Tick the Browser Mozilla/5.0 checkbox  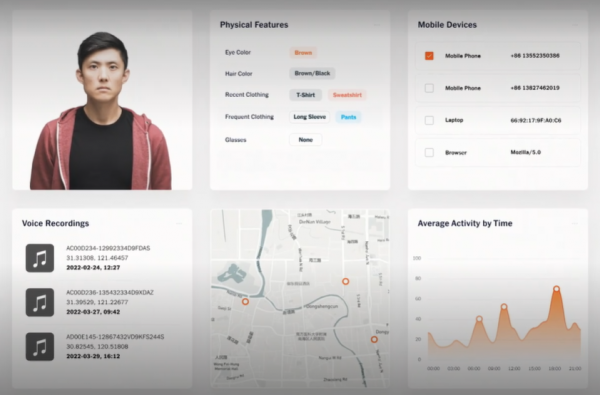tap(429, 152)
